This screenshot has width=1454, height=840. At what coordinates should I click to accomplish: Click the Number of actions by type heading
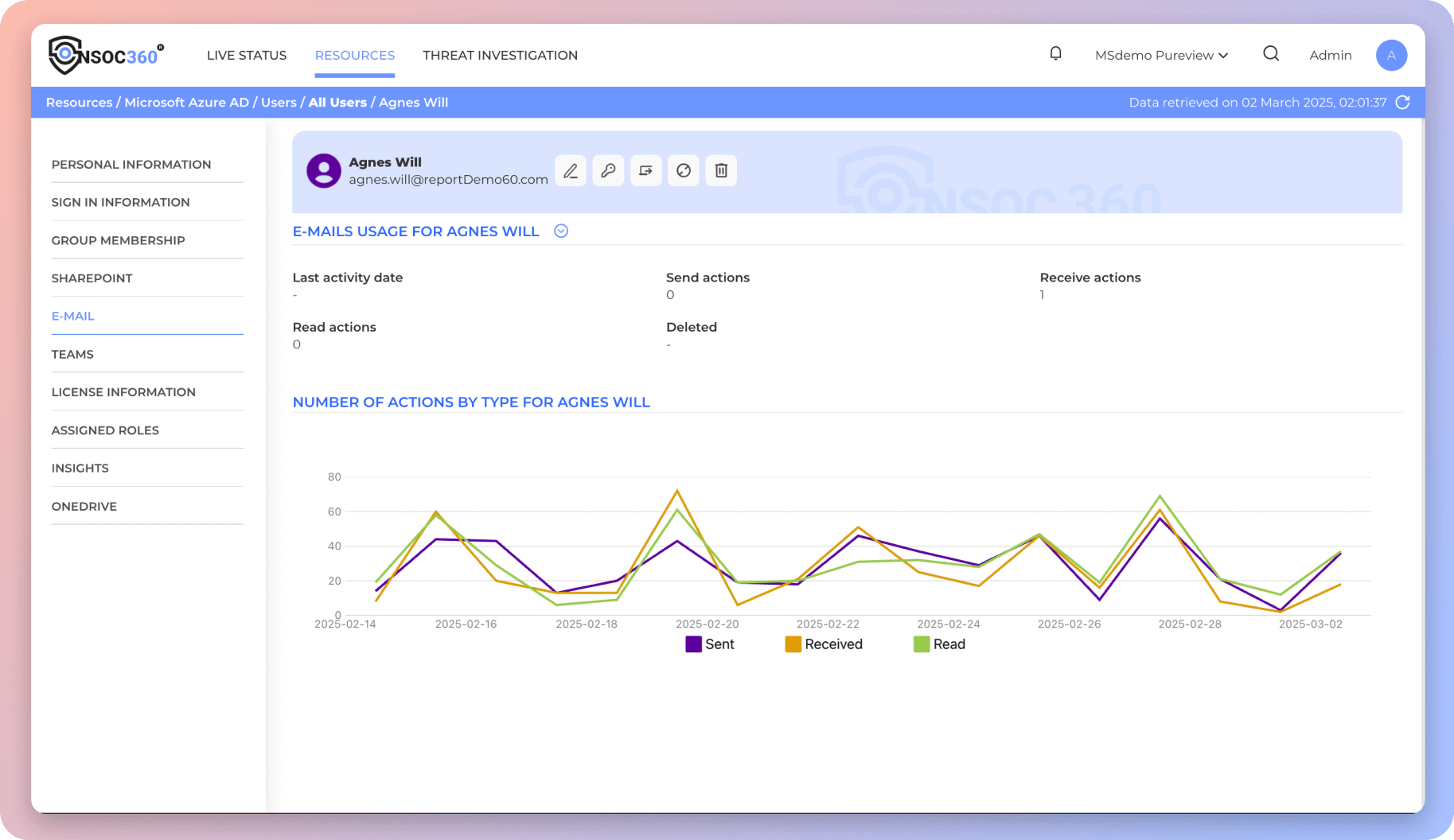coord(471,402)
